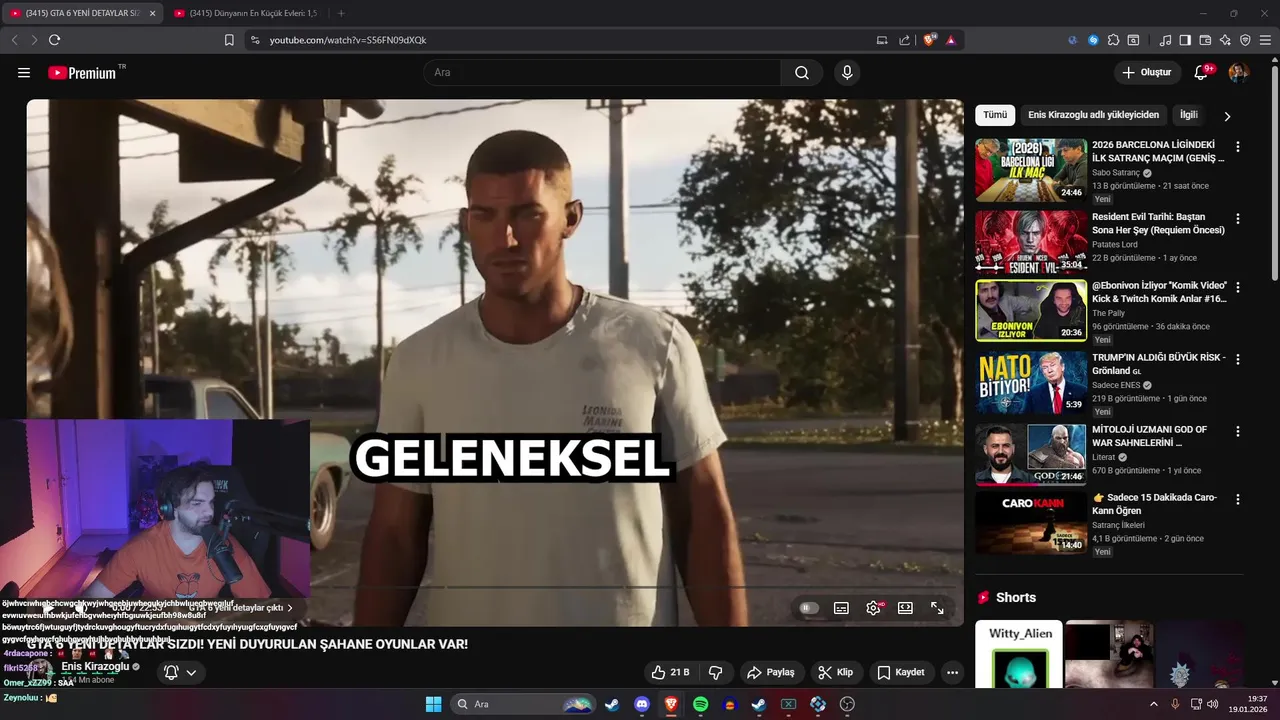The width and height of the screenshot is (1280, 720).
Task: Open video player settings gear
Action: pyautogui.click(x=873, y=608)
